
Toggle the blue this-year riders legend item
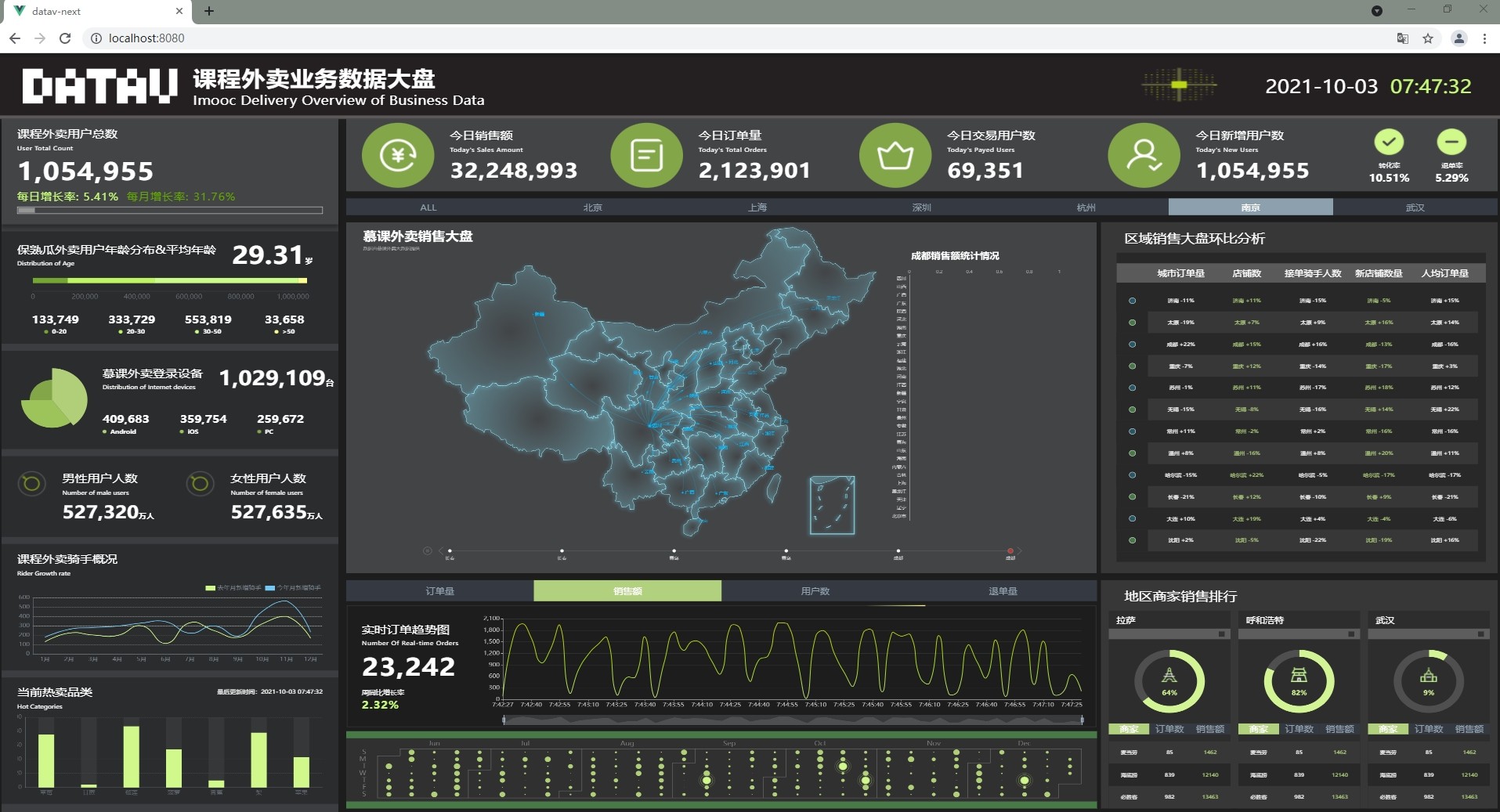coord(293,587)
